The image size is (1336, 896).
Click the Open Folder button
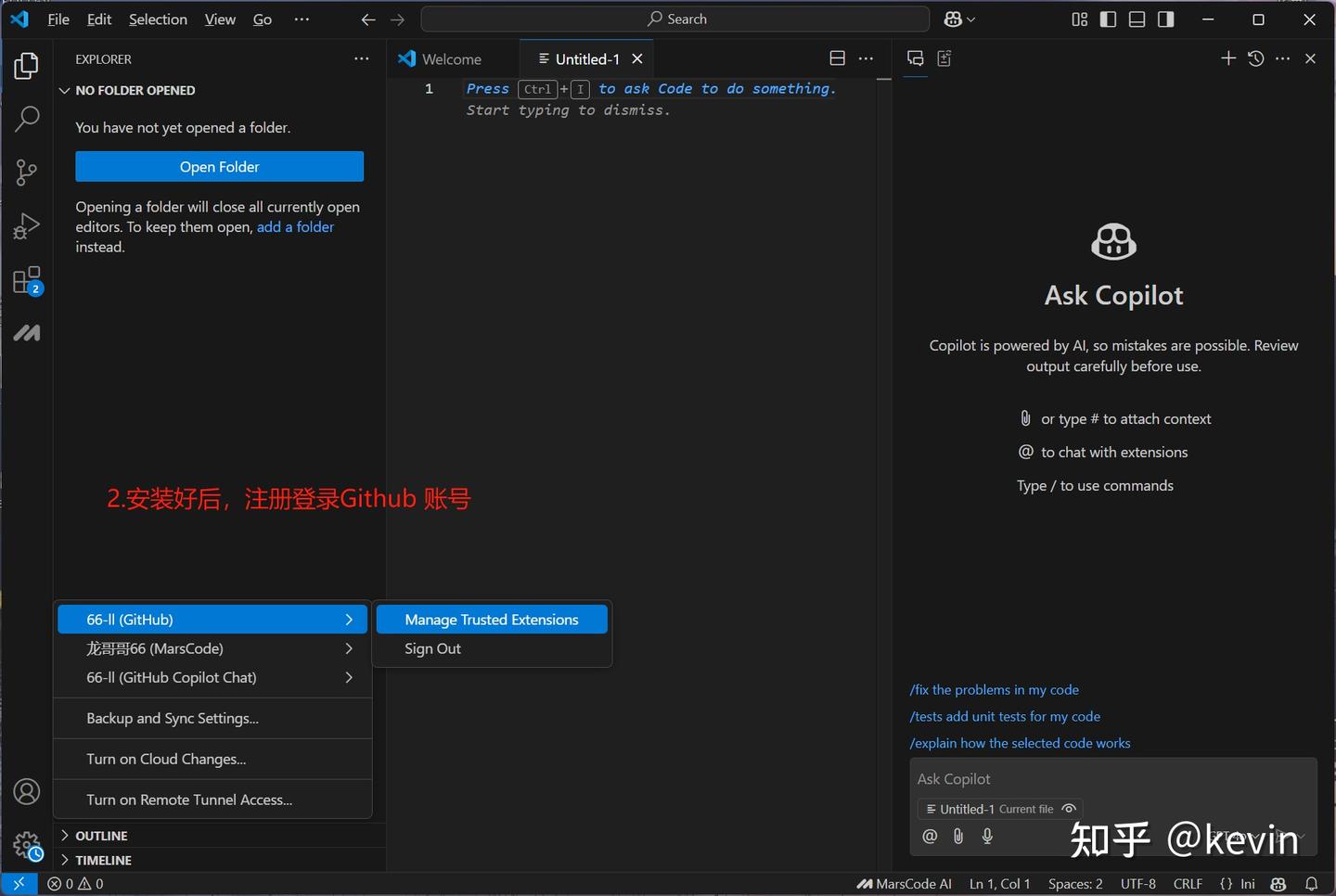(218, 166)
